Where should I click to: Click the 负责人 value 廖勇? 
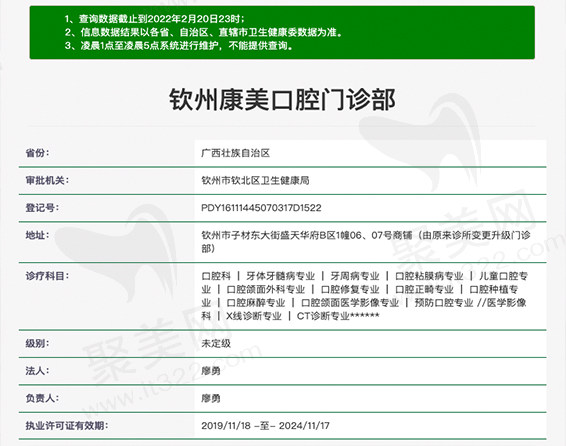(x=211, y=398)
